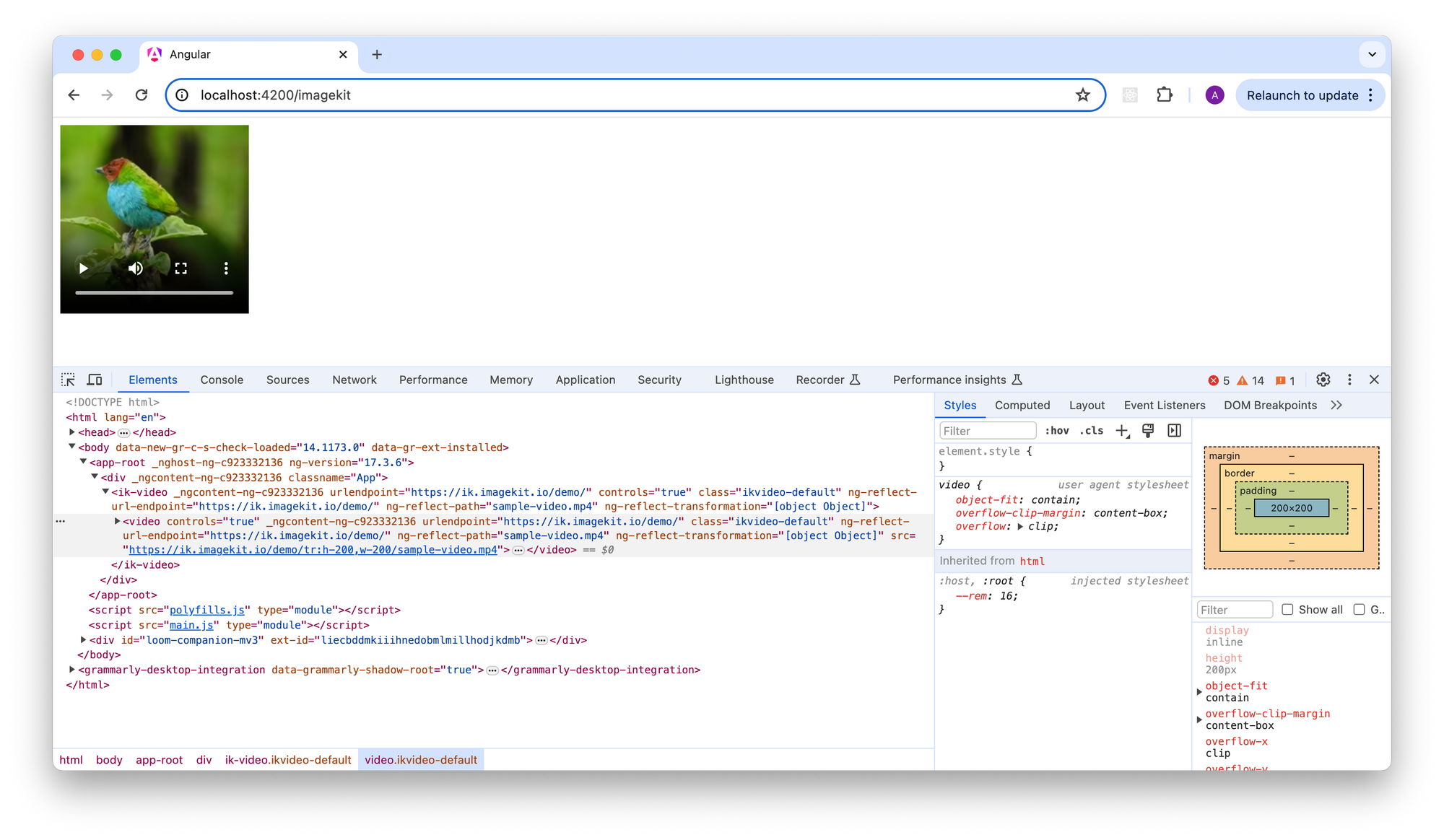Close the Angular tab
The image size is (1444, 840).
coord(343,55)
